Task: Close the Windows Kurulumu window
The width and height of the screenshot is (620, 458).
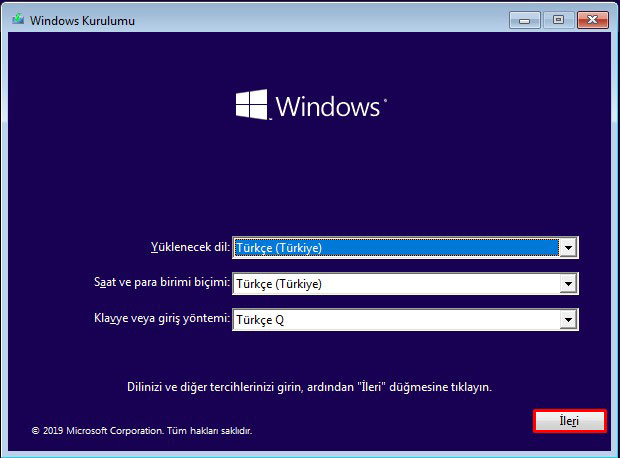Action: pos(592,20)
